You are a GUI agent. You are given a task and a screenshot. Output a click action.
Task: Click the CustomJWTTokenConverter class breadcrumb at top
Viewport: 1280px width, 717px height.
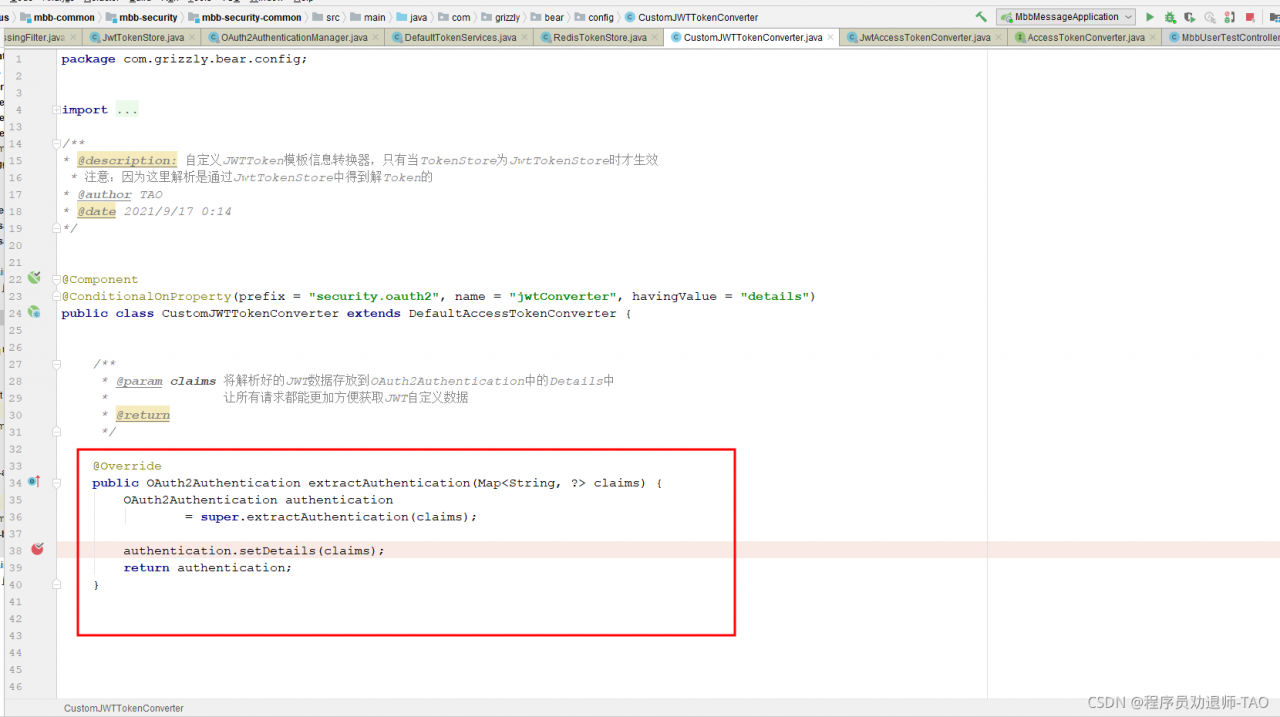(x=691, y=17)
